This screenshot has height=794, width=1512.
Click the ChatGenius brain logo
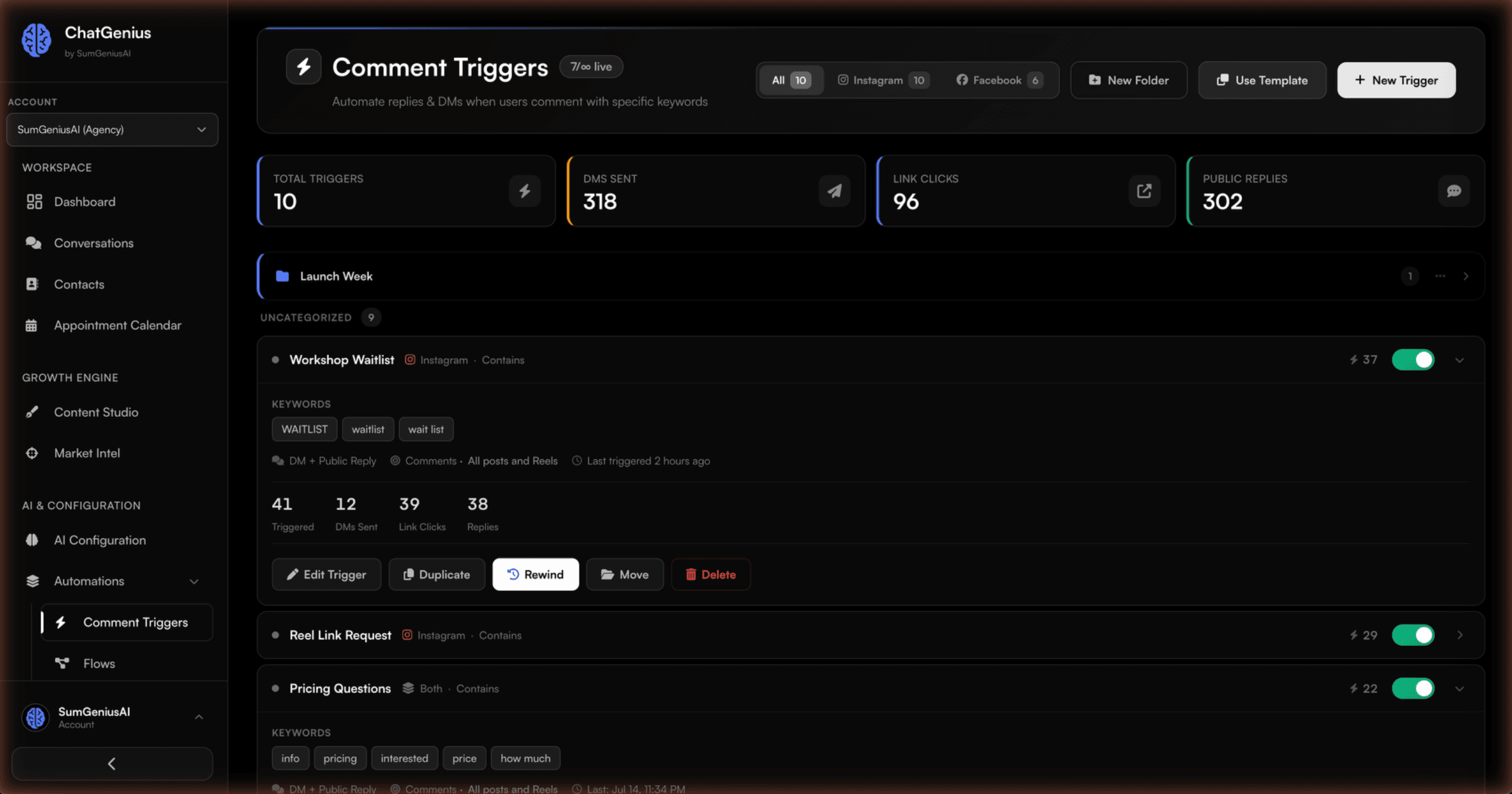click(37, 40)
